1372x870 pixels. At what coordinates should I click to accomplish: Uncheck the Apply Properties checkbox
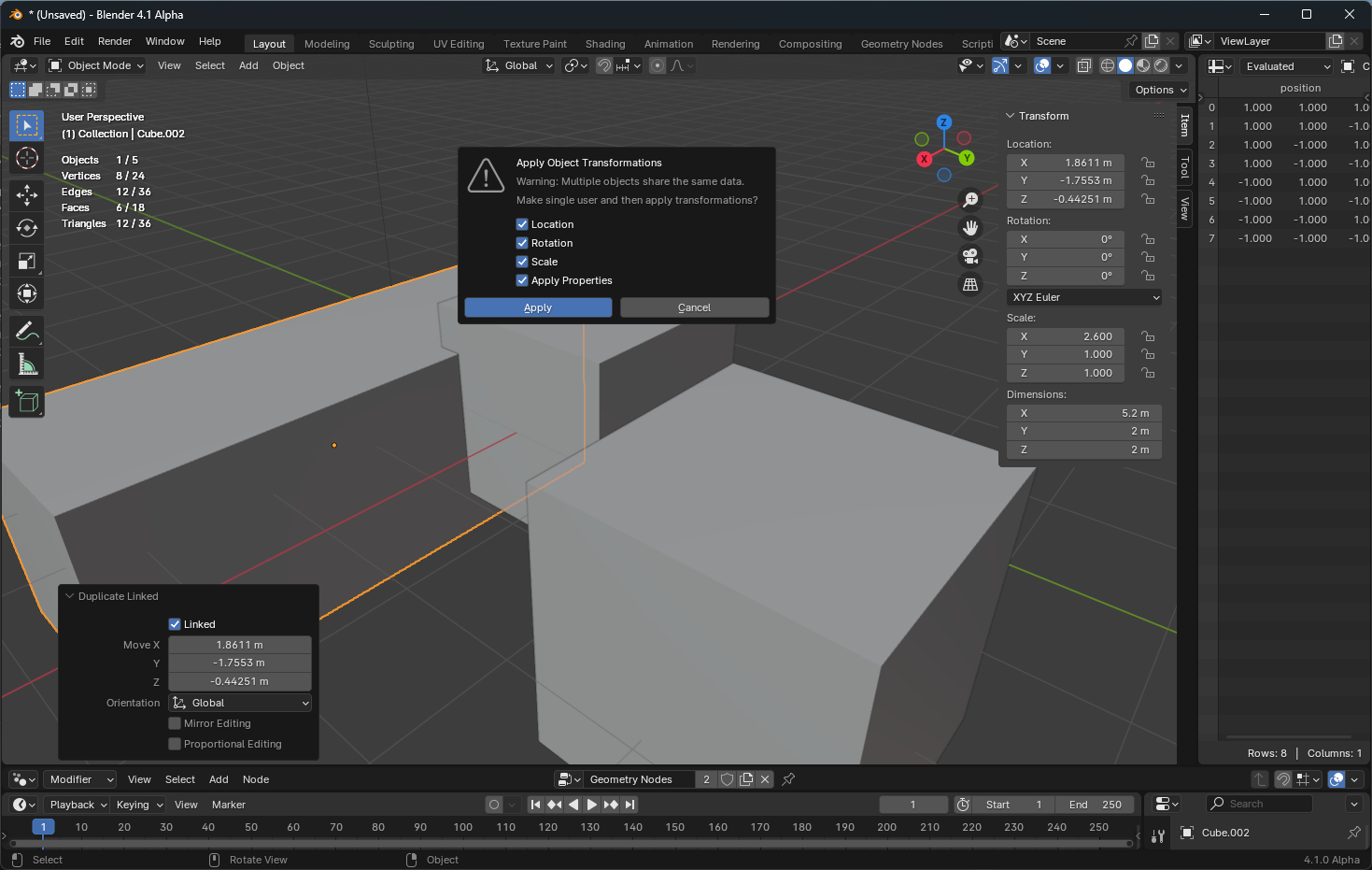(x=522, y=280)
